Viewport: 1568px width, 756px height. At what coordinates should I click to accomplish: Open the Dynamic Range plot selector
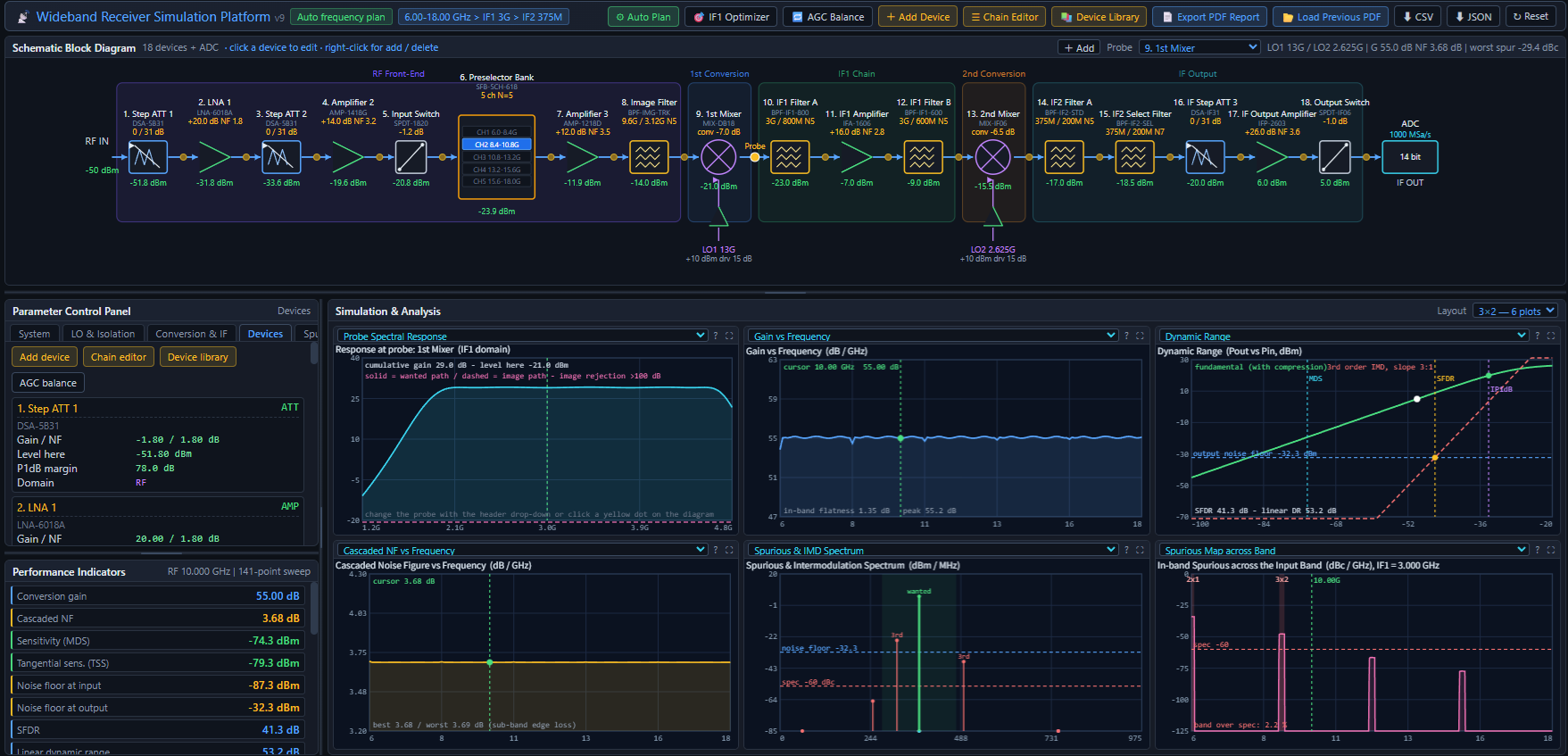(1343, 336)
